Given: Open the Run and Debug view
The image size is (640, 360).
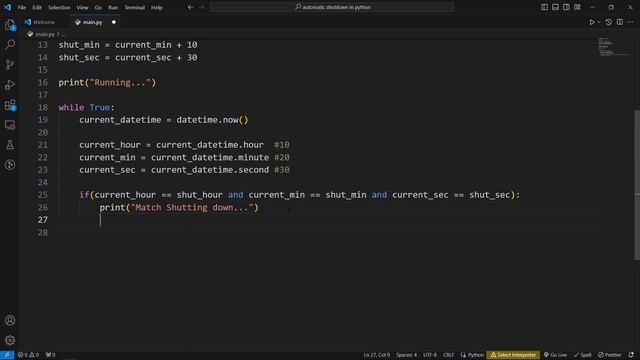Looking at the screenshot, I should tap(10, 84).
